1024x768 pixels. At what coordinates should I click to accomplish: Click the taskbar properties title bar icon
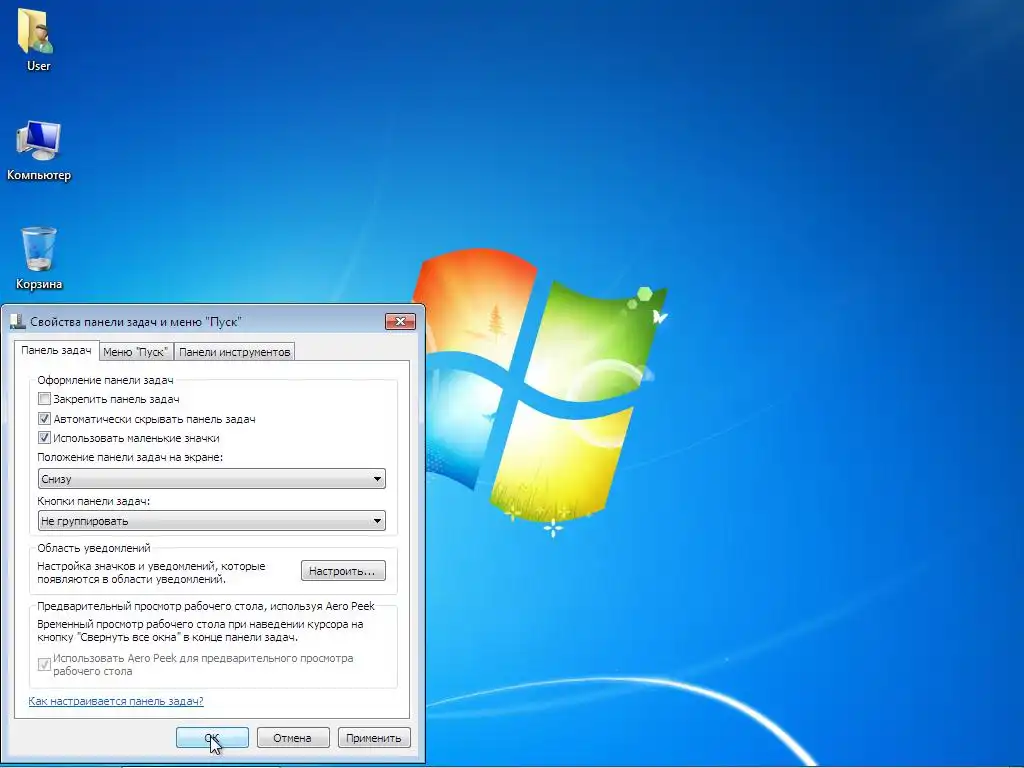[18, 321]
